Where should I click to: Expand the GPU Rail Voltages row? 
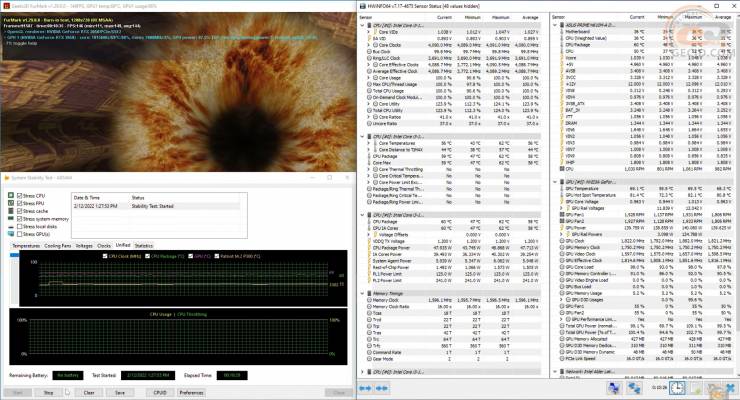562,208
